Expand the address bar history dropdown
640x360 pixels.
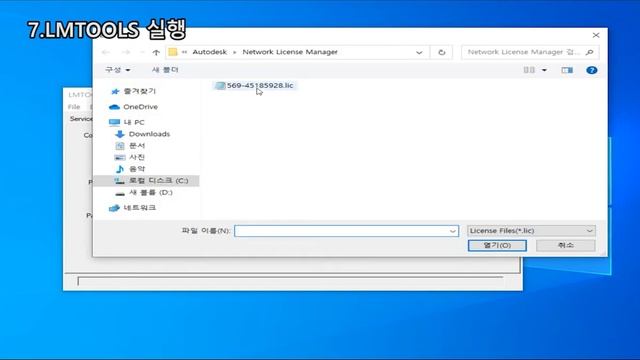(x=419, y=52)
